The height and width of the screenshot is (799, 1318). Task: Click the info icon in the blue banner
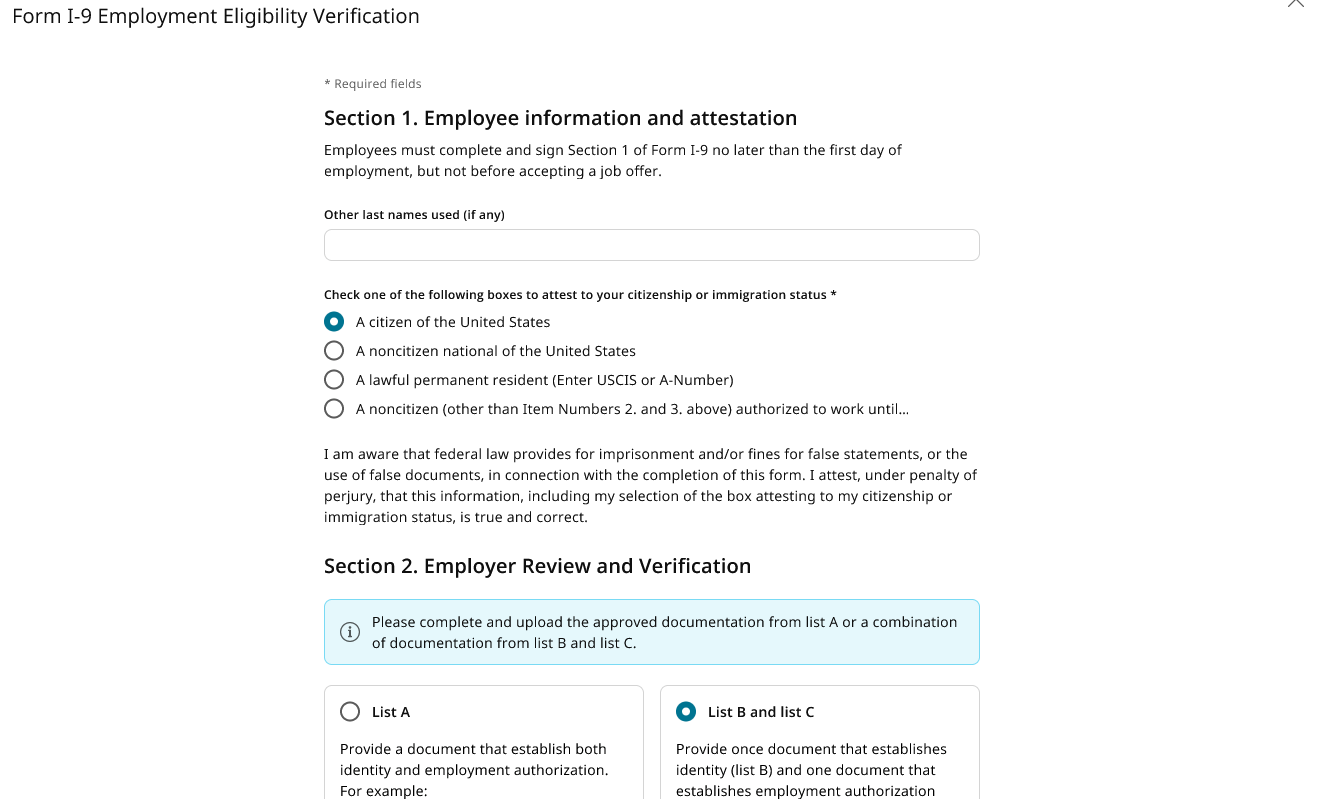coord(350,632)
